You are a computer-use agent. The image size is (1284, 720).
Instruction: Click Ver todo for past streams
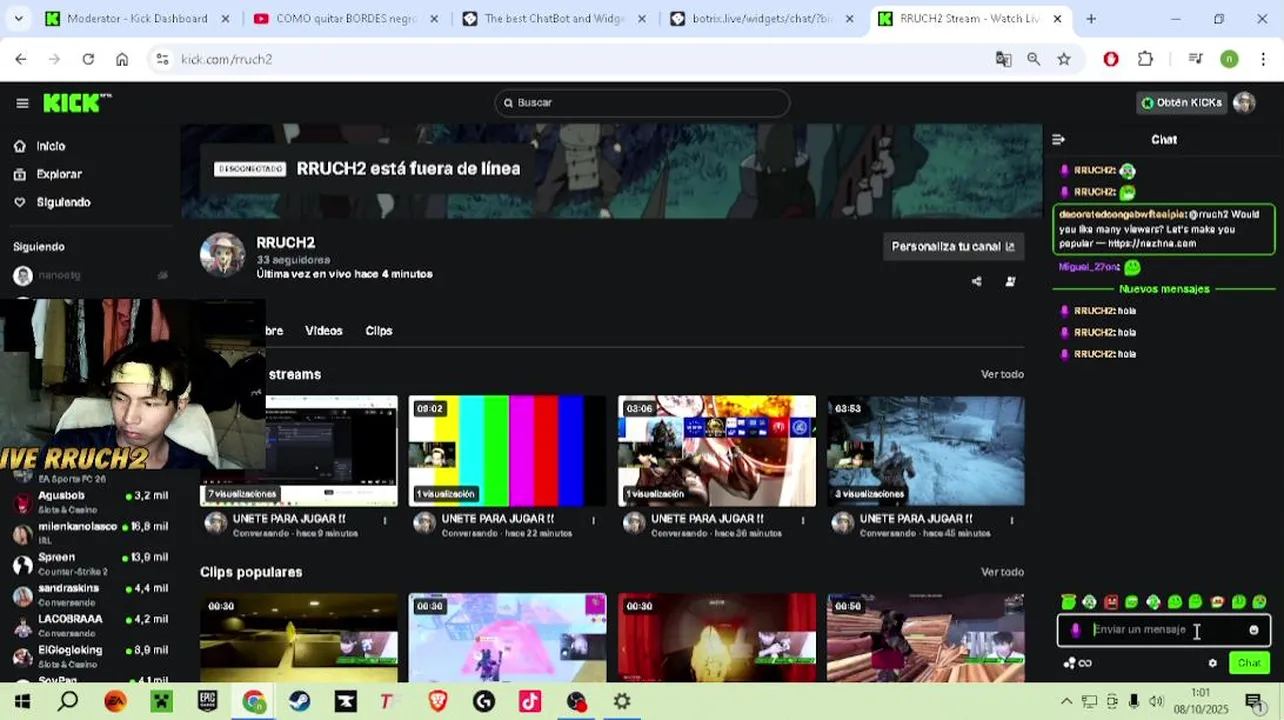click(x=1002, y=374)
